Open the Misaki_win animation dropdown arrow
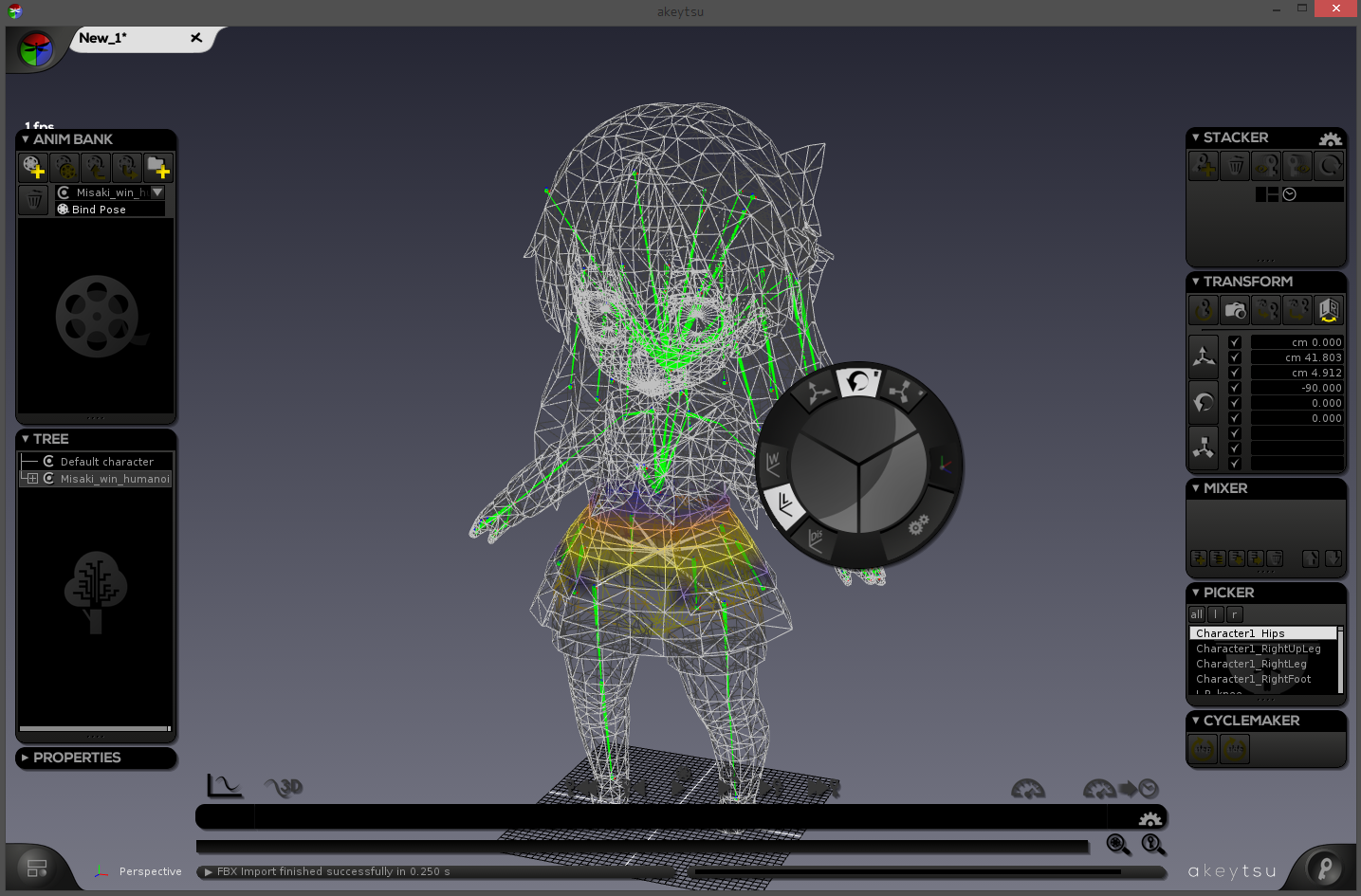 coord(157,192)
